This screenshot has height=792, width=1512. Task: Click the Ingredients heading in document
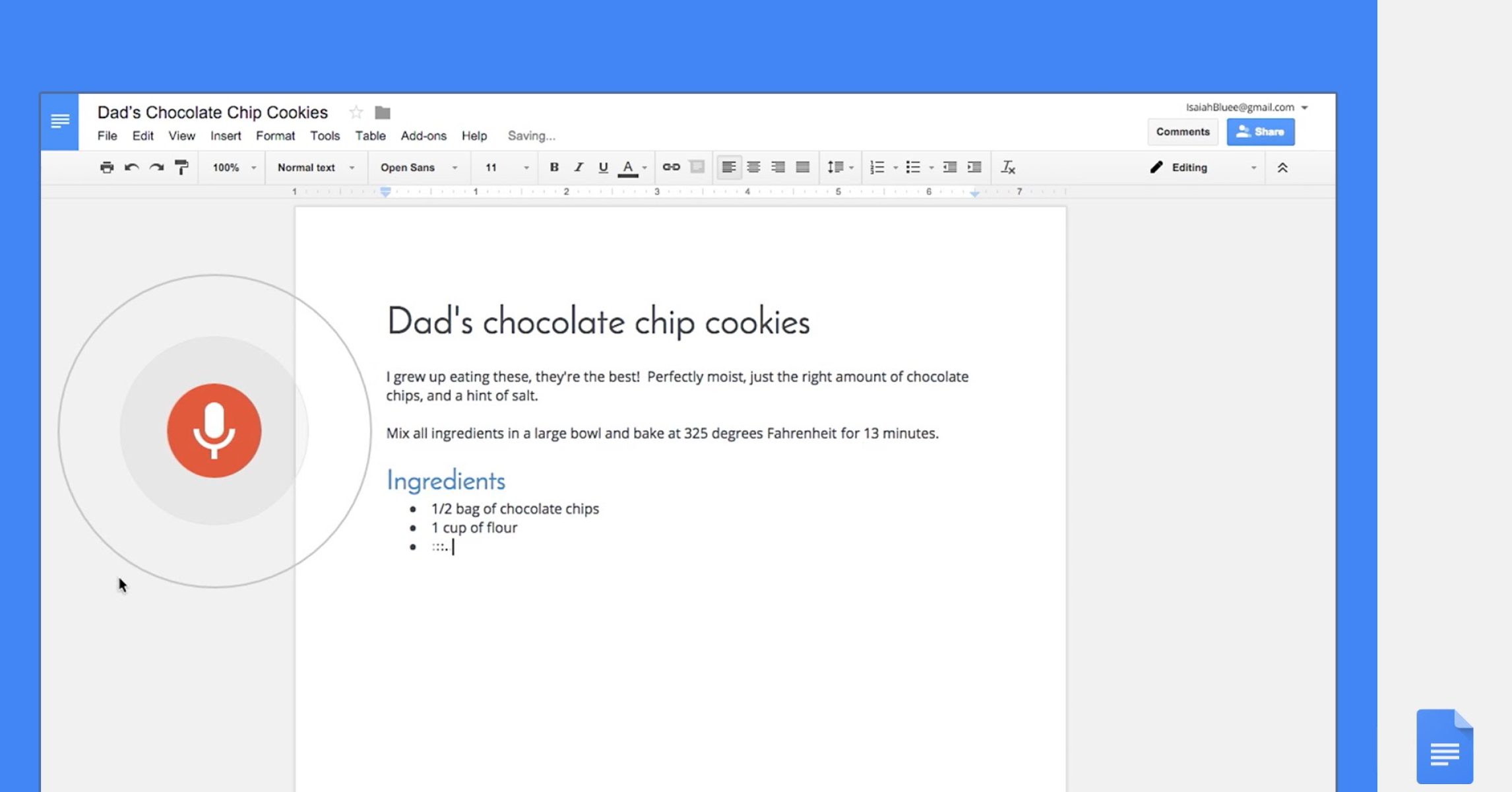coord(446,480)
